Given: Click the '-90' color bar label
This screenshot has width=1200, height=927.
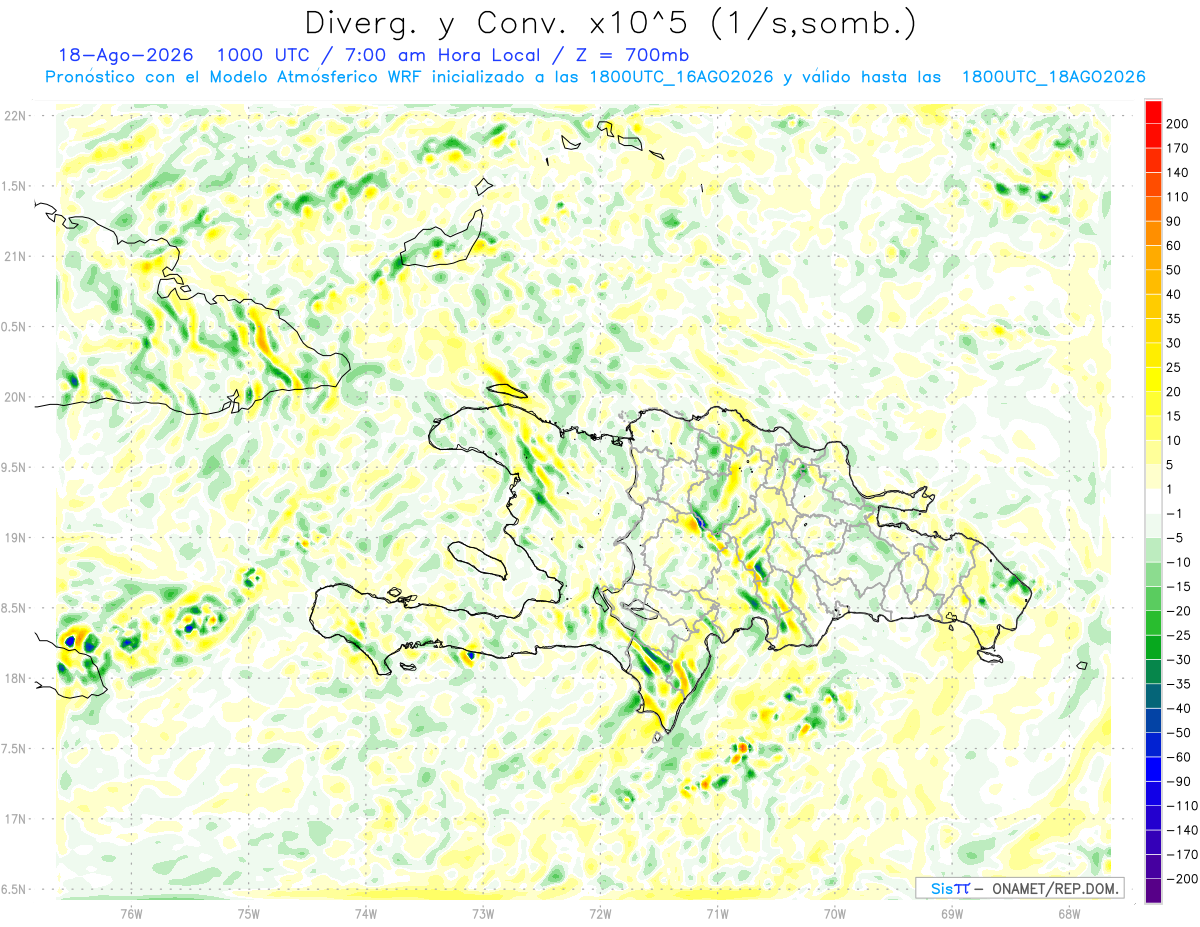Looking at the screenshot, I should pos(1180,781).
